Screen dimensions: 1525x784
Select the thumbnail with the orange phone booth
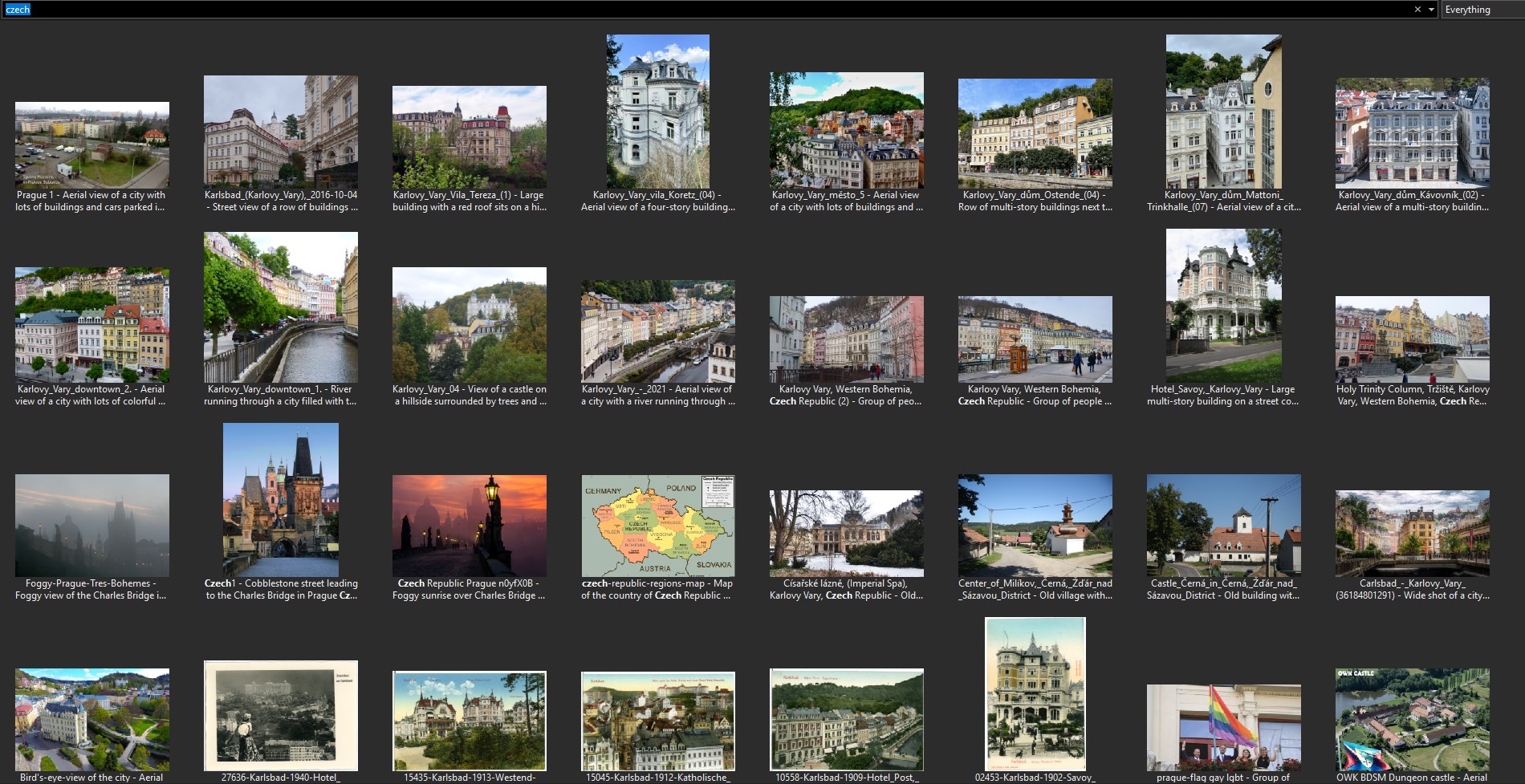coord(1035,339)
